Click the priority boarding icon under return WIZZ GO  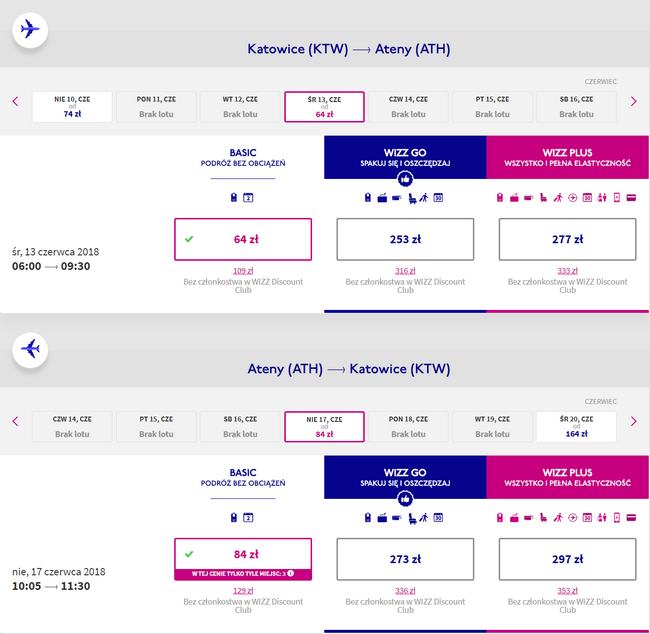424,517
